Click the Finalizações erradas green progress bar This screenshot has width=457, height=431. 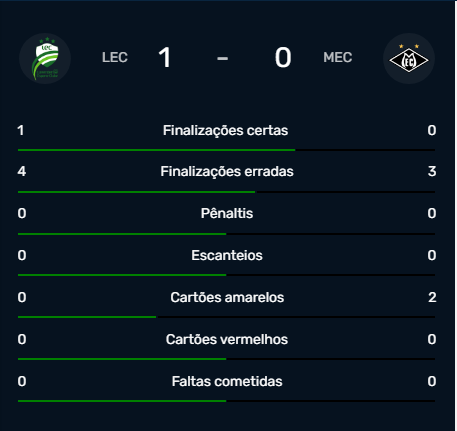coord(136,192)
